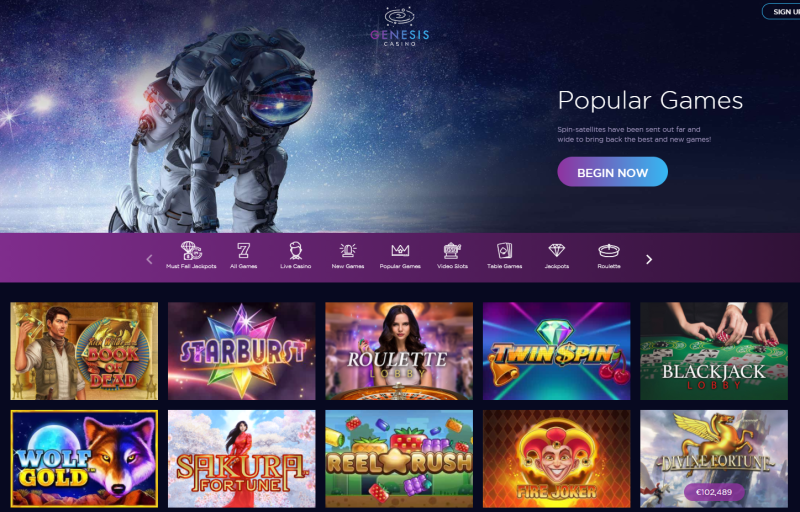Image resolution: width=800 pixels, height=512 pixels.
Task: Show next categories with right chevron
Action: coord(649,260)
